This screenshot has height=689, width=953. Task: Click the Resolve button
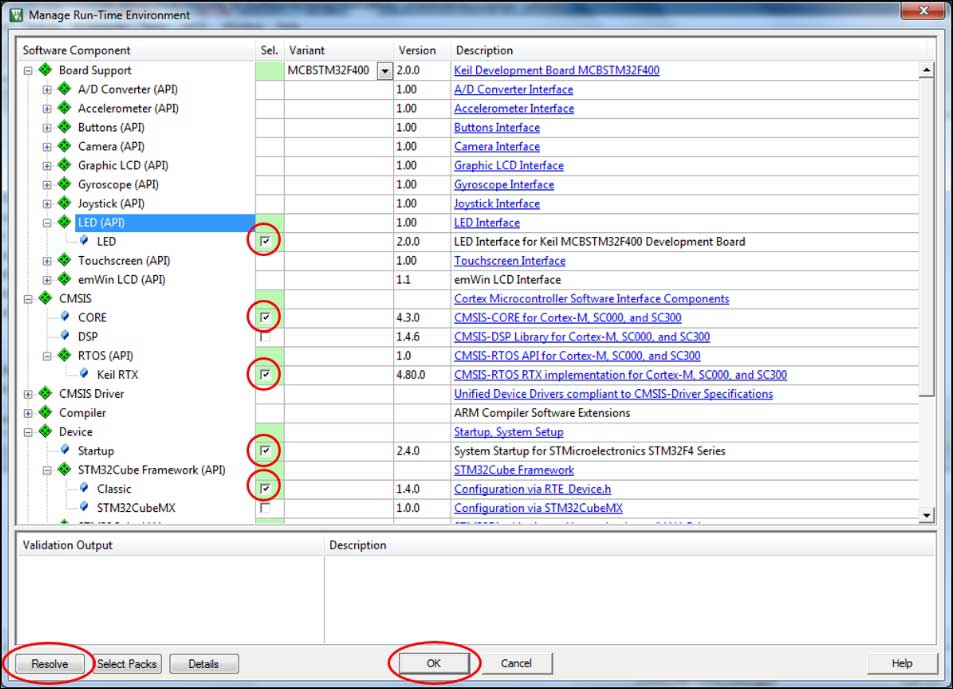[x=50, y=663]
